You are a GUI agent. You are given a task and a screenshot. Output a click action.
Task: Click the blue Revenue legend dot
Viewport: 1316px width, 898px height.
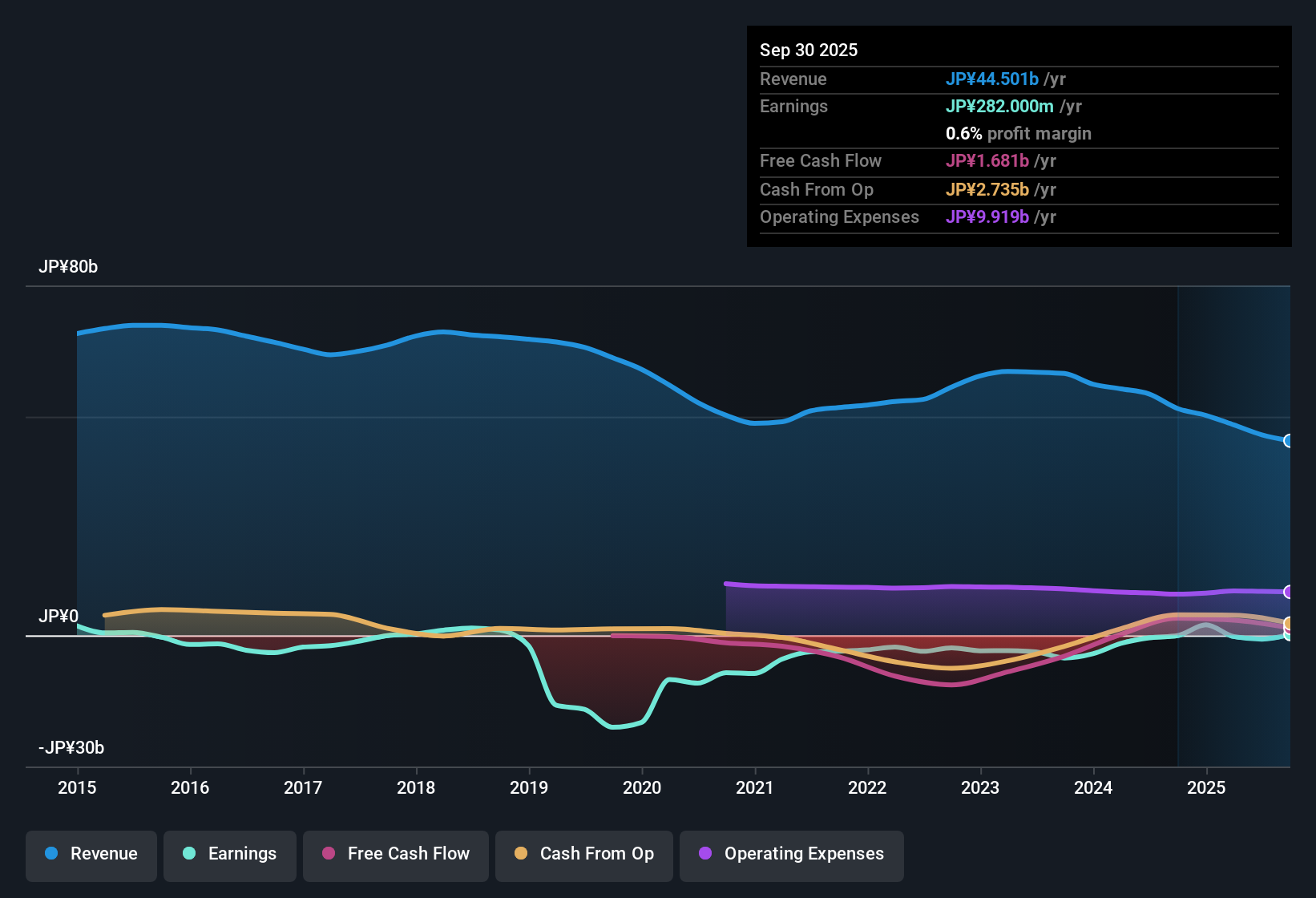click(51, 854)
